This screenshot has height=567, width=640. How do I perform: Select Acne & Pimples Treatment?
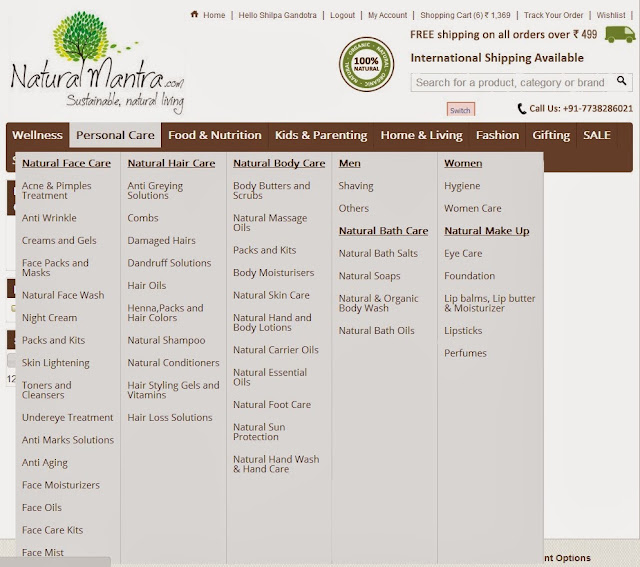56,191
